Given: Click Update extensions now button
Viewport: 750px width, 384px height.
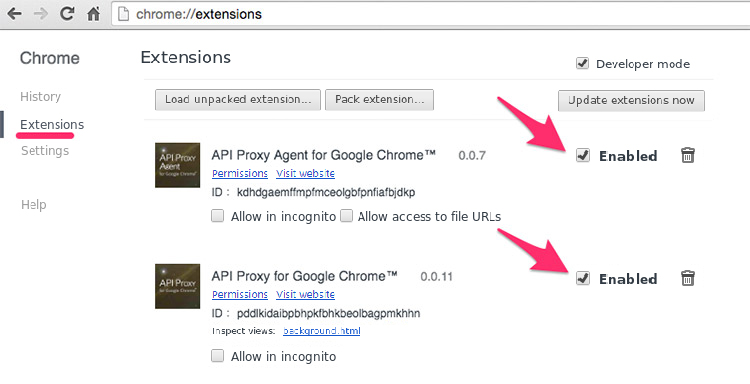Looking at the screenshot, I should click(x=631, y=100).
